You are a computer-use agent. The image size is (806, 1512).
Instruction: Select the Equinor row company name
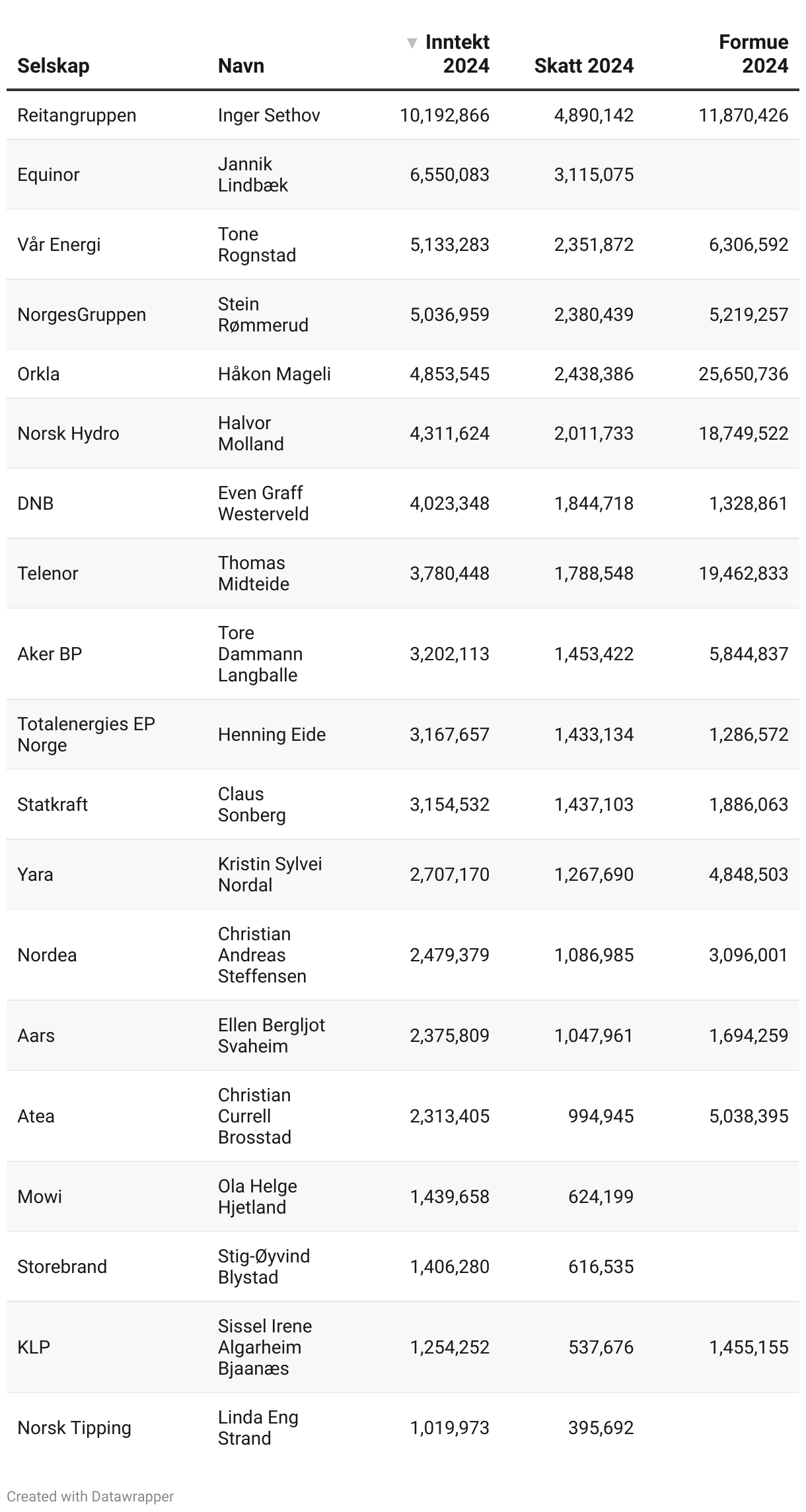[48, 175]
